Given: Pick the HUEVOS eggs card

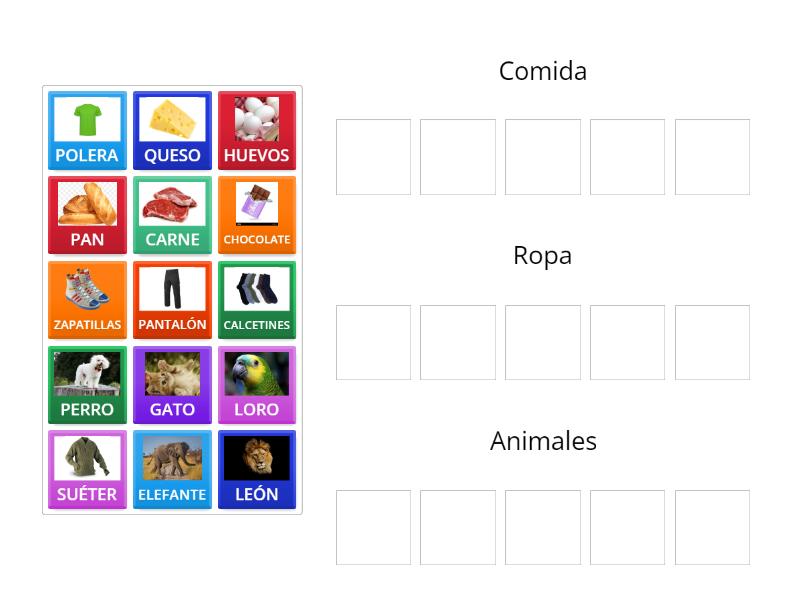Looking at the screenshot, I should (257, 130).
